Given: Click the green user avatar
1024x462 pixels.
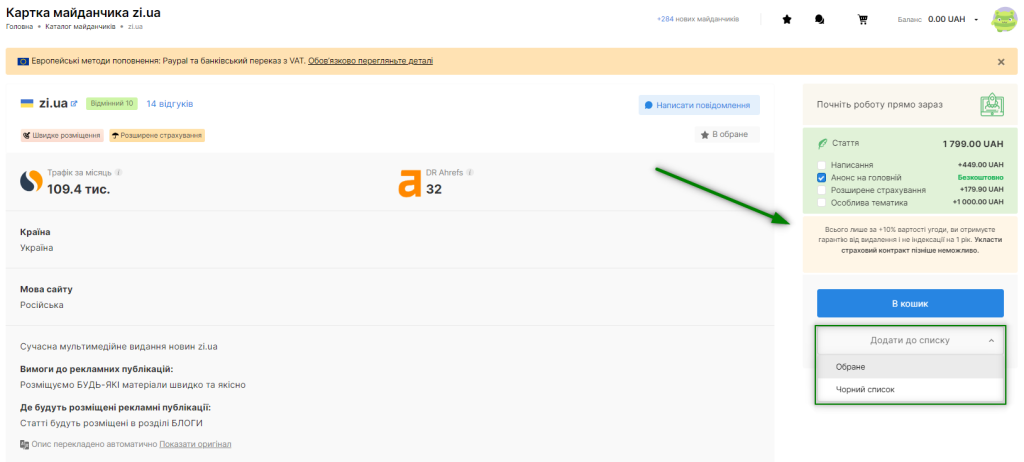Looking at the screenshot, I should pyautogui.click(x=1003, y=19).
